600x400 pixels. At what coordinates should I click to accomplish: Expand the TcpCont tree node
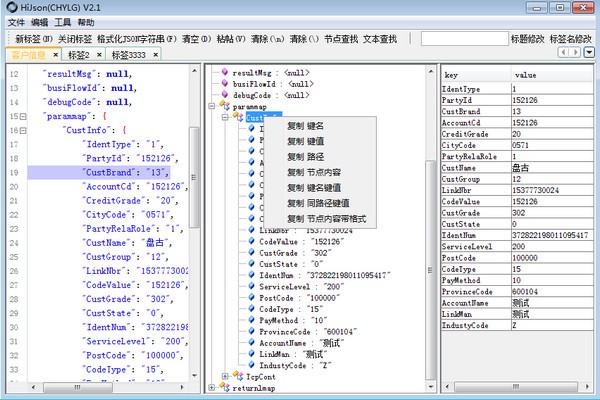[x=225, y=376]
